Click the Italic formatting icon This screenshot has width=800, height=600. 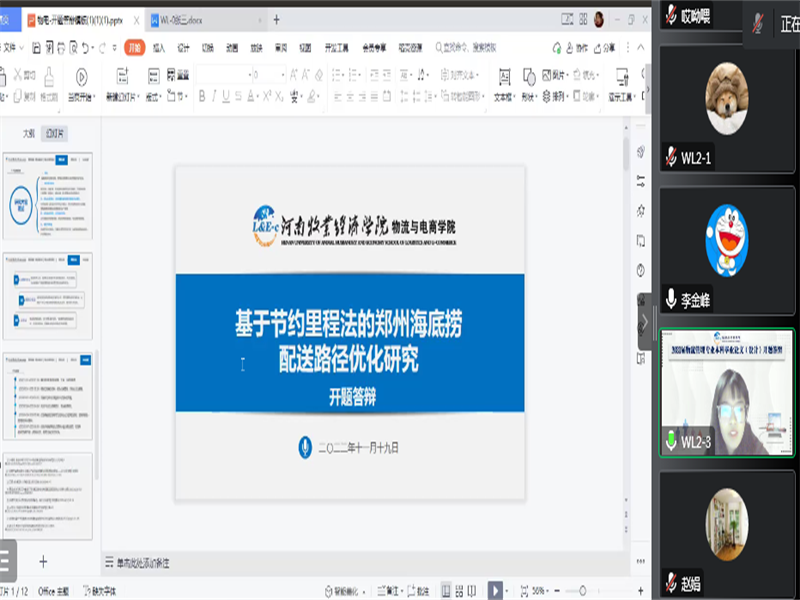214,96
